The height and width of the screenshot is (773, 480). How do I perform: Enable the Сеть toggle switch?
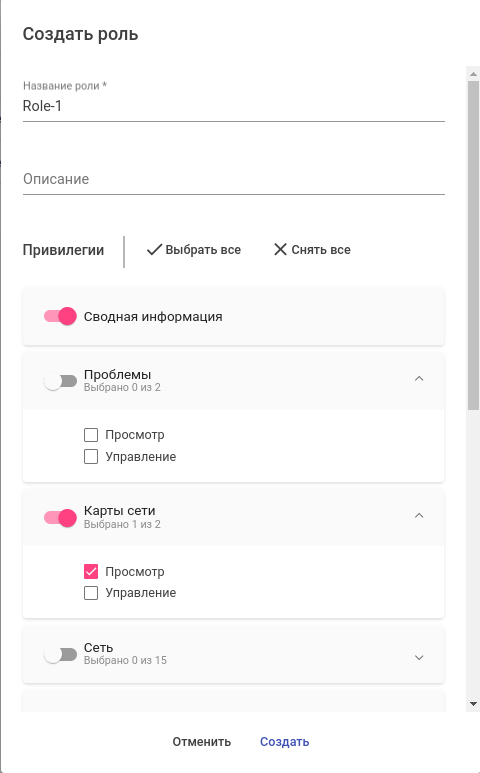tap(60, 655)
